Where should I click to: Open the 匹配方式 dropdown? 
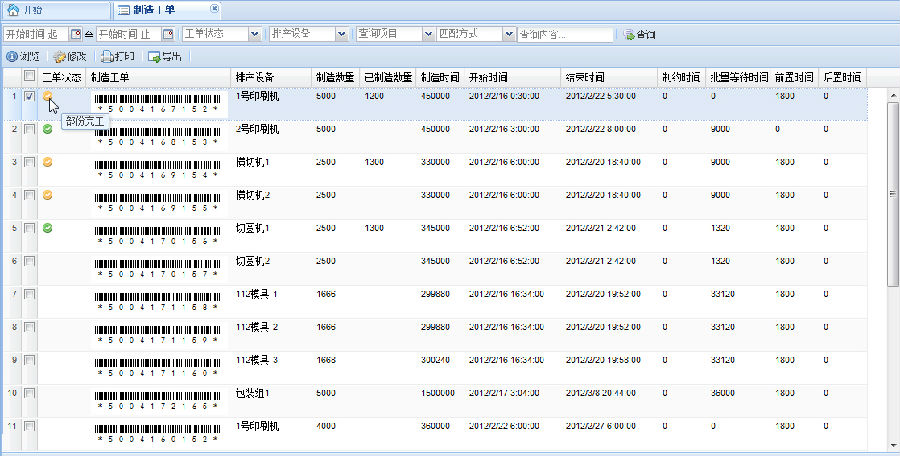click(x=509, y=34)
